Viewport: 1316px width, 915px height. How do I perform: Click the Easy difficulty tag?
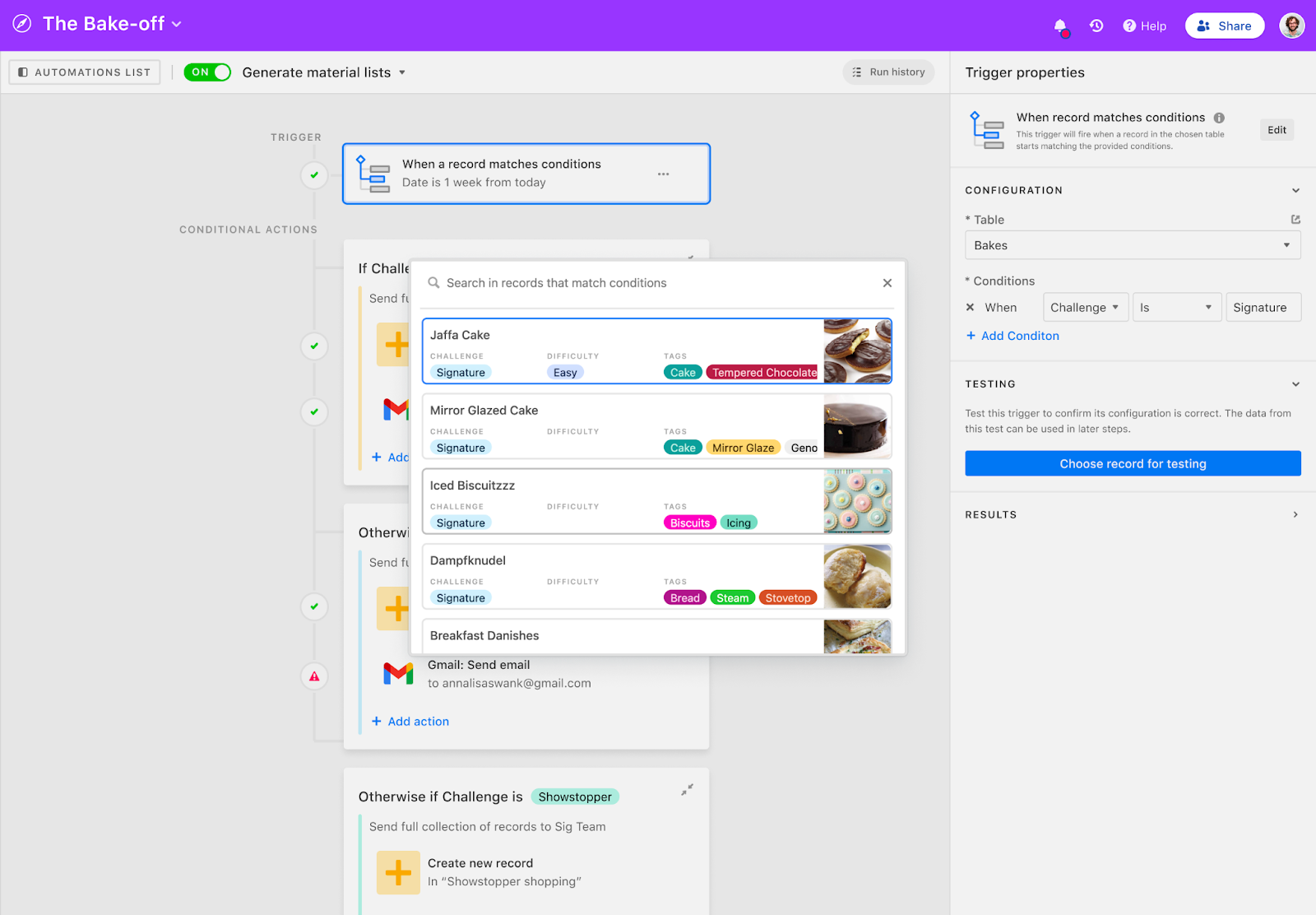click(x=565, y=373)
